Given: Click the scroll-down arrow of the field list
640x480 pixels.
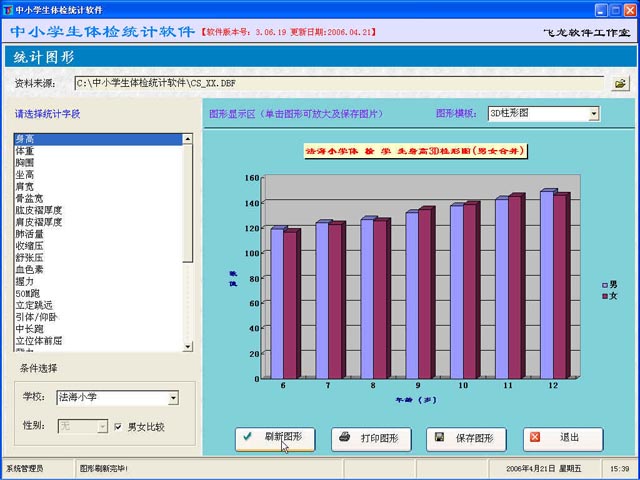Looking at the screenshot, I should coord(187,347).
